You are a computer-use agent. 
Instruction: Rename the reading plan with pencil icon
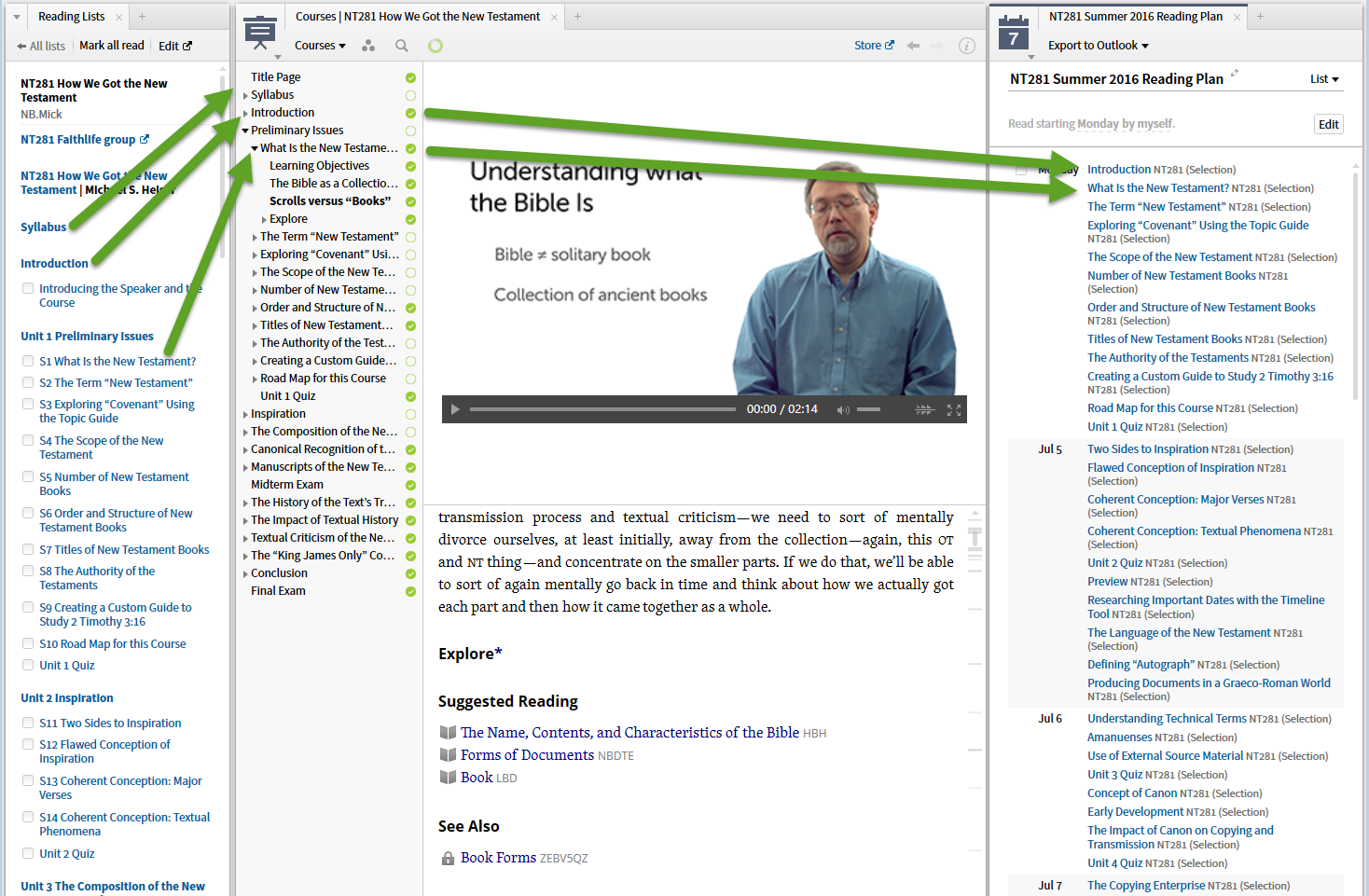[x=1235, y=74]
